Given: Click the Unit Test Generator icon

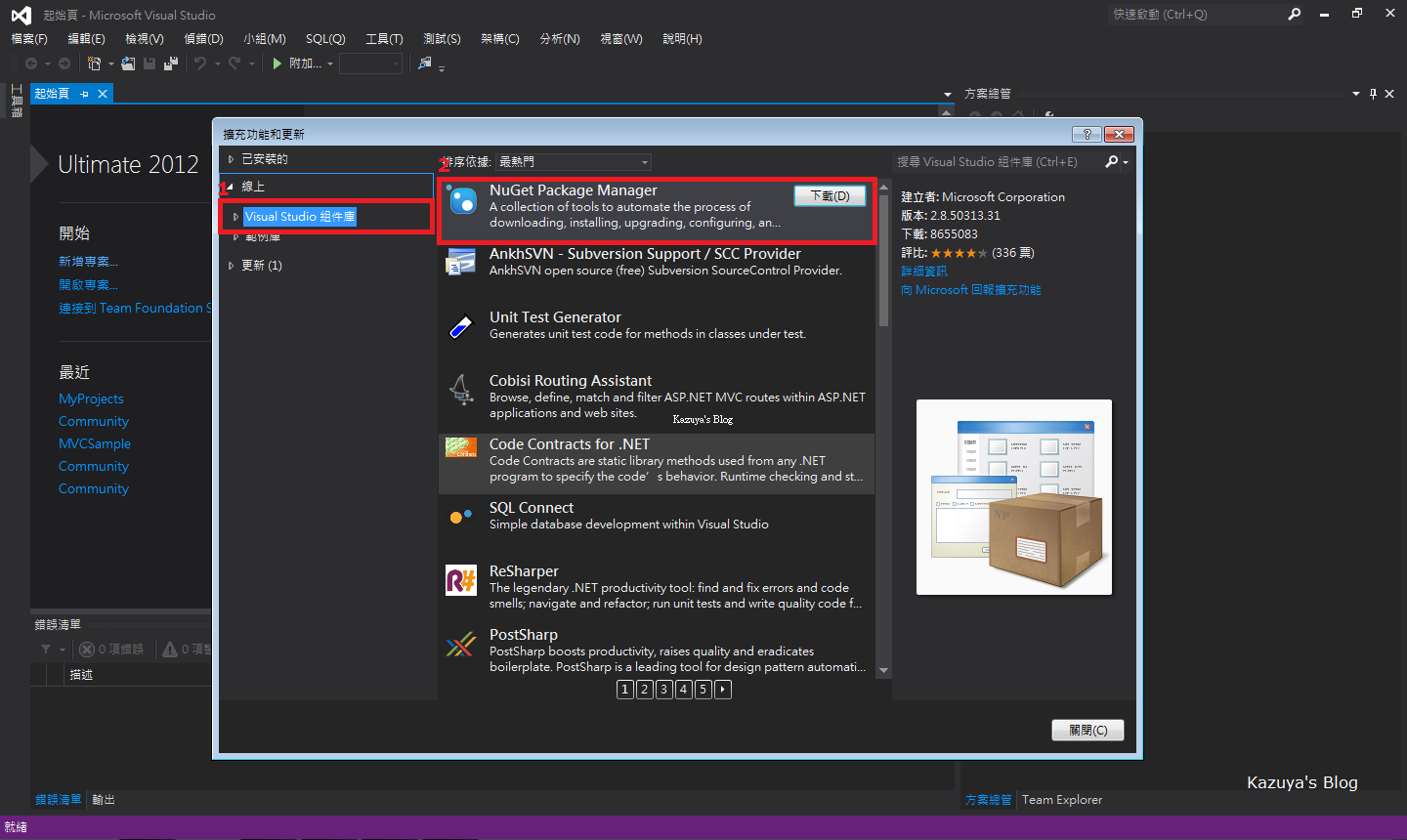Looking at the screenshot, I should [x=460, y=326].
